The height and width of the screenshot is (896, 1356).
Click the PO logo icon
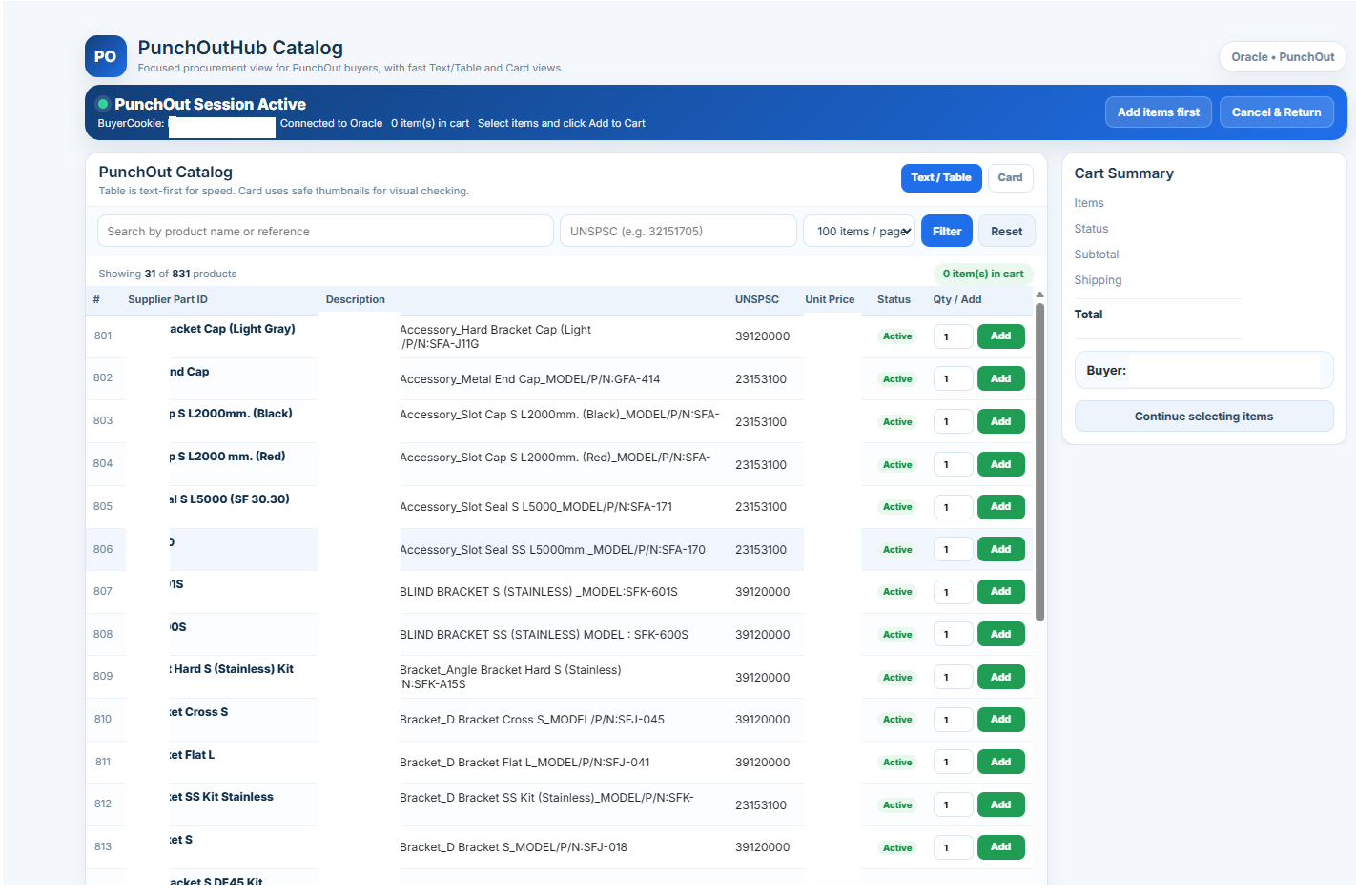click(x=105, y=56)
